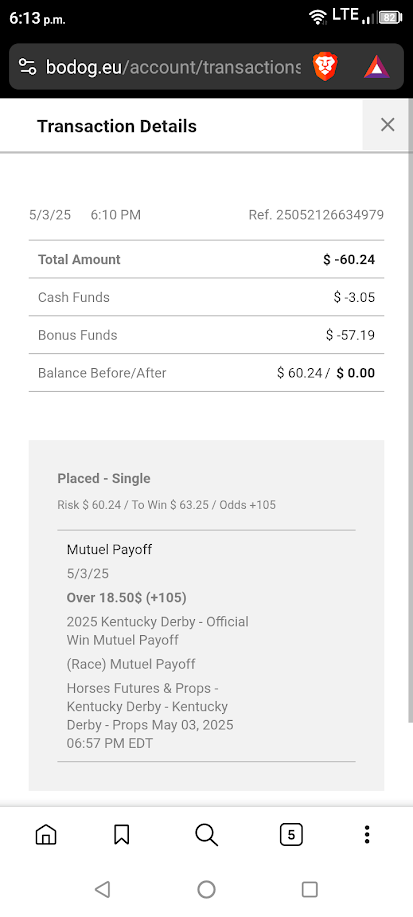Select the Total Amount row
The height and width of the screenshot is (917, 413).
pyautogui.click(x=206, y=259)
